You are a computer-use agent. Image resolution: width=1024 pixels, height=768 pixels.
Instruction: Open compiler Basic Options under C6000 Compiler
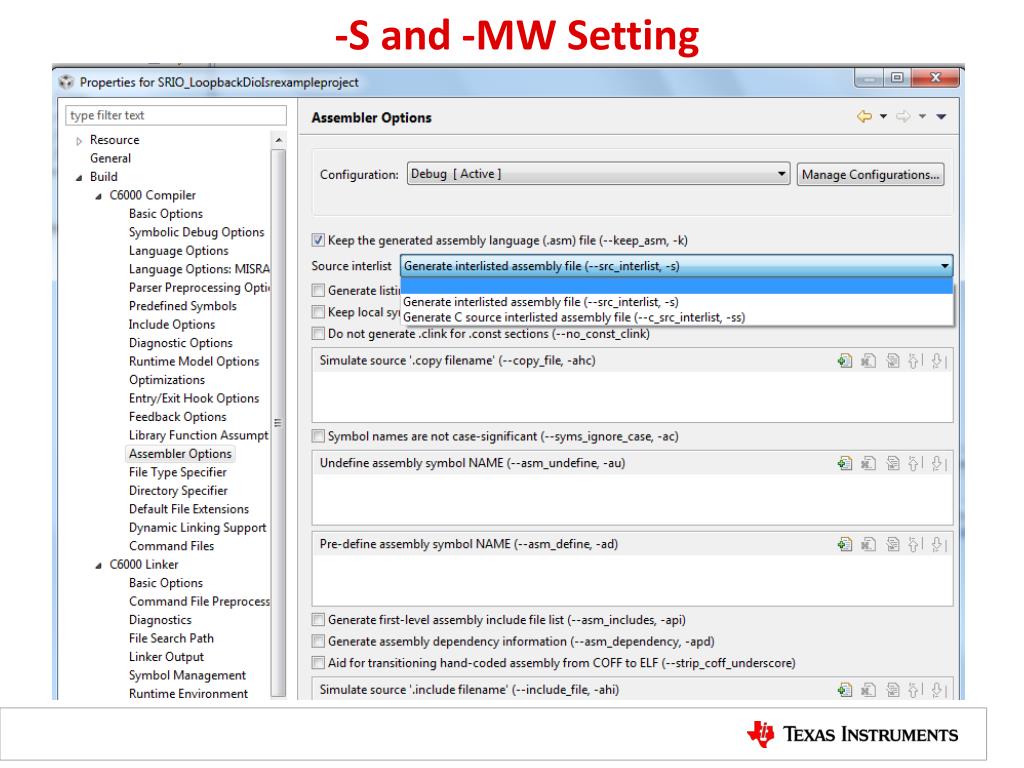[166, 214]
